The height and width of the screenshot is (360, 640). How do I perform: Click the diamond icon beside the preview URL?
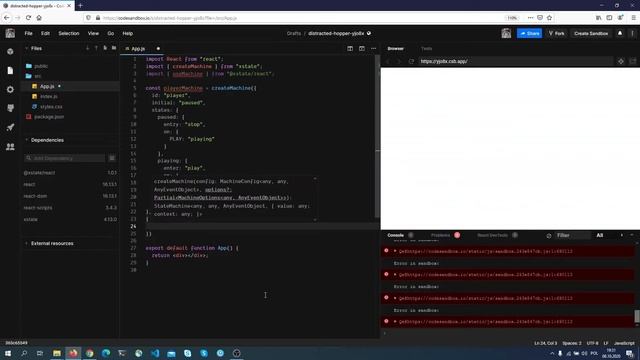[x=621, y=61]
